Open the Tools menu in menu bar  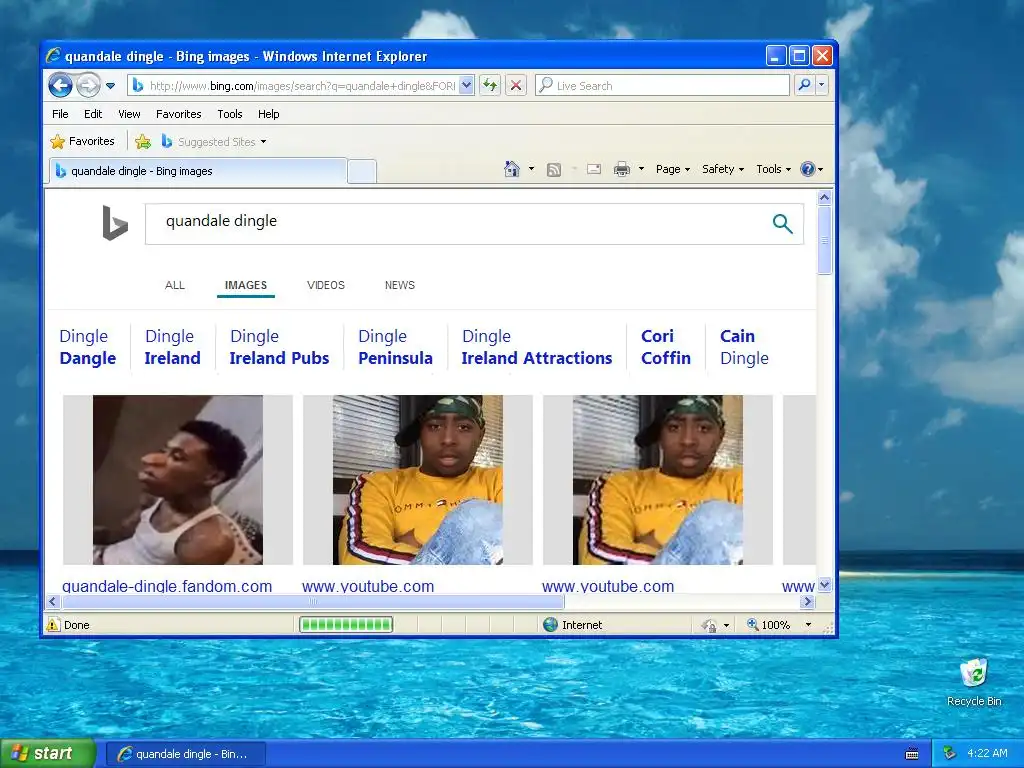tap(230, 114)
